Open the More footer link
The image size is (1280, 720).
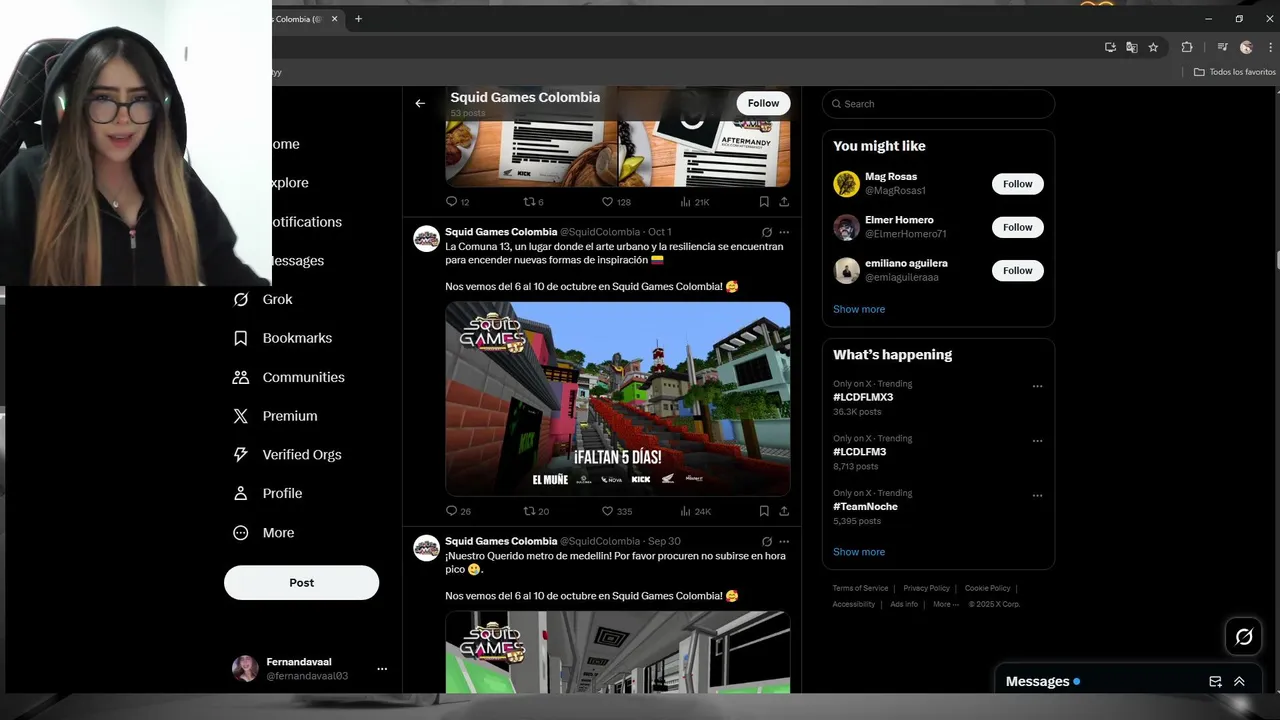tap(945, 604)
